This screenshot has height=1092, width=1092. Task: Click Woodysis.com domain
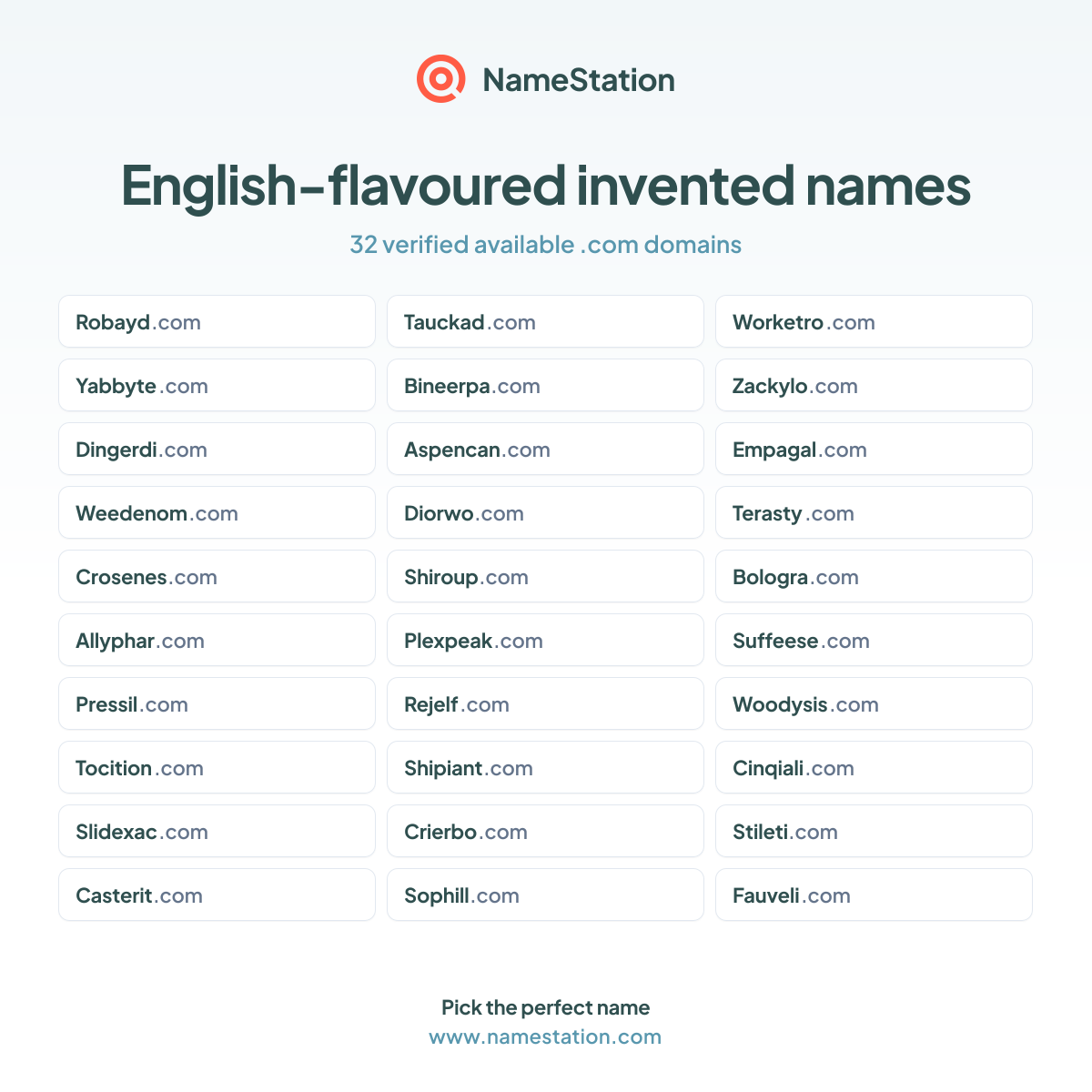874,703
